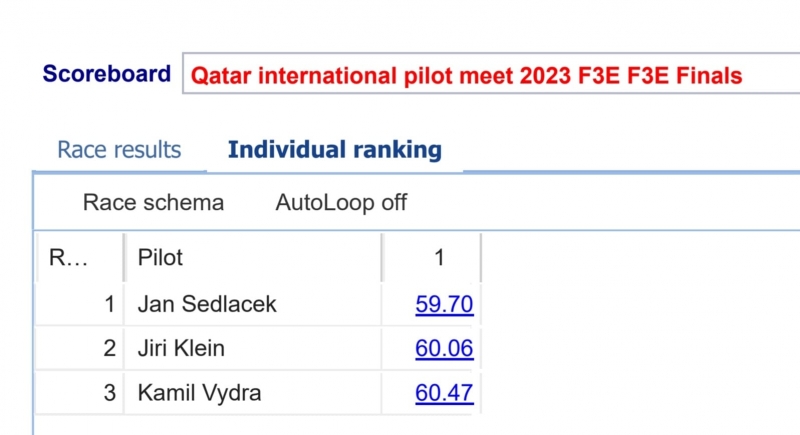This screenshot has width=800, height=435.
Task: Select the rank 3 cell
Action: point(79,393)
